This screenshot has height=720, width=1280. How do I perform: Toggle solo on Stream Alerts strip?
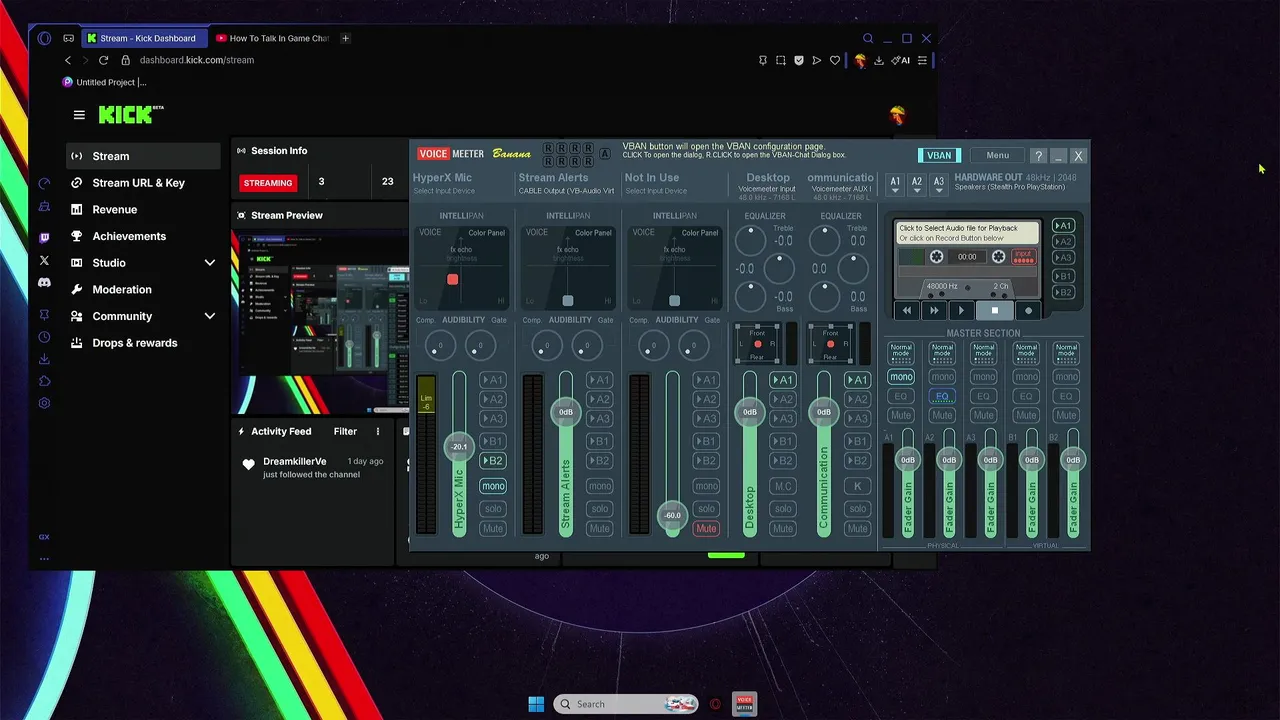599,508
